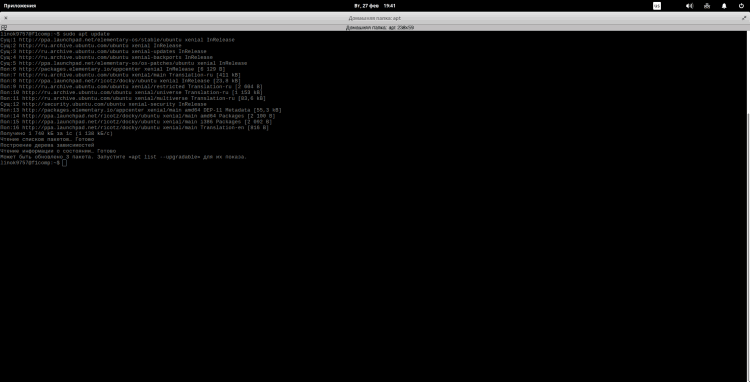Click the xenial/main Translation-ru line

[121, 75]
